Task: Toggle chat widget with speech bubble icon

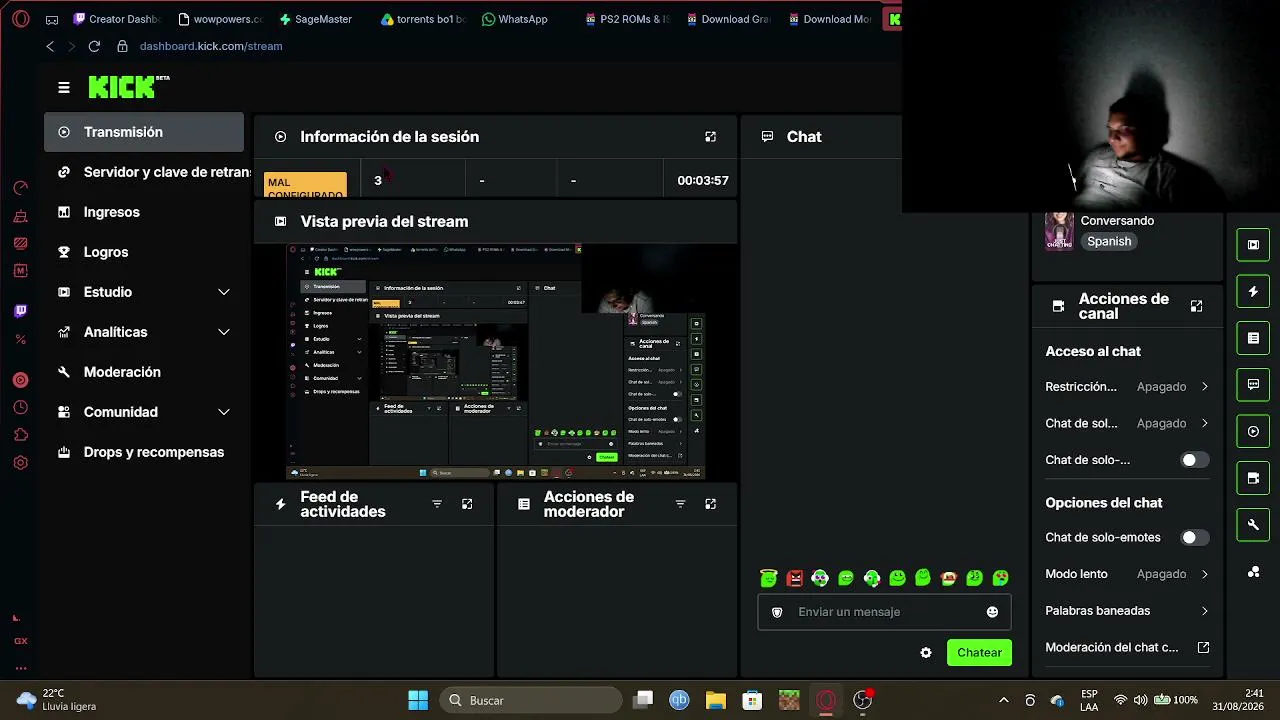Action: (x=1253, y=385)
